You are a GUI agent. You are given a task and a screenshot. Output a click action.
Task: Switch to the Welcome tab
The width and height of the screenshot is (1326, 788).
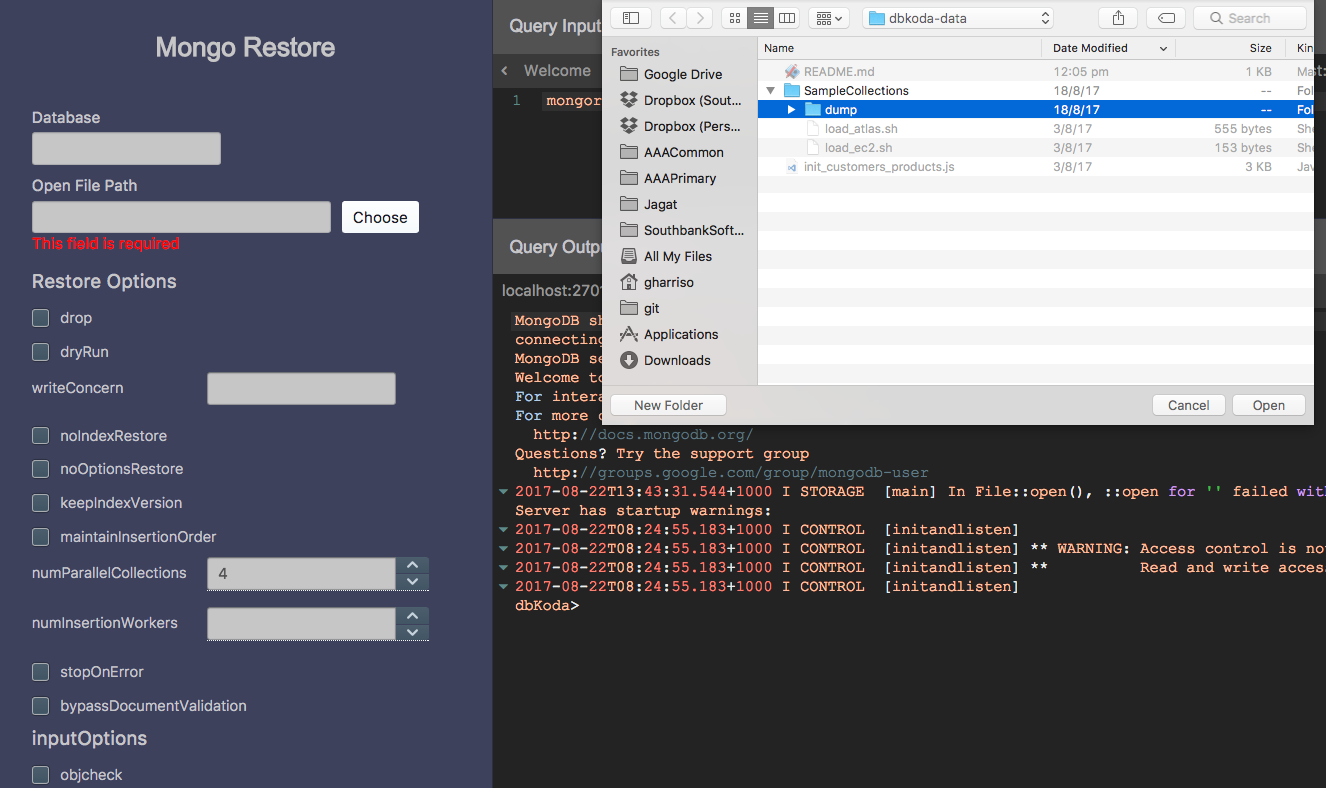click(x=556, y=70)
